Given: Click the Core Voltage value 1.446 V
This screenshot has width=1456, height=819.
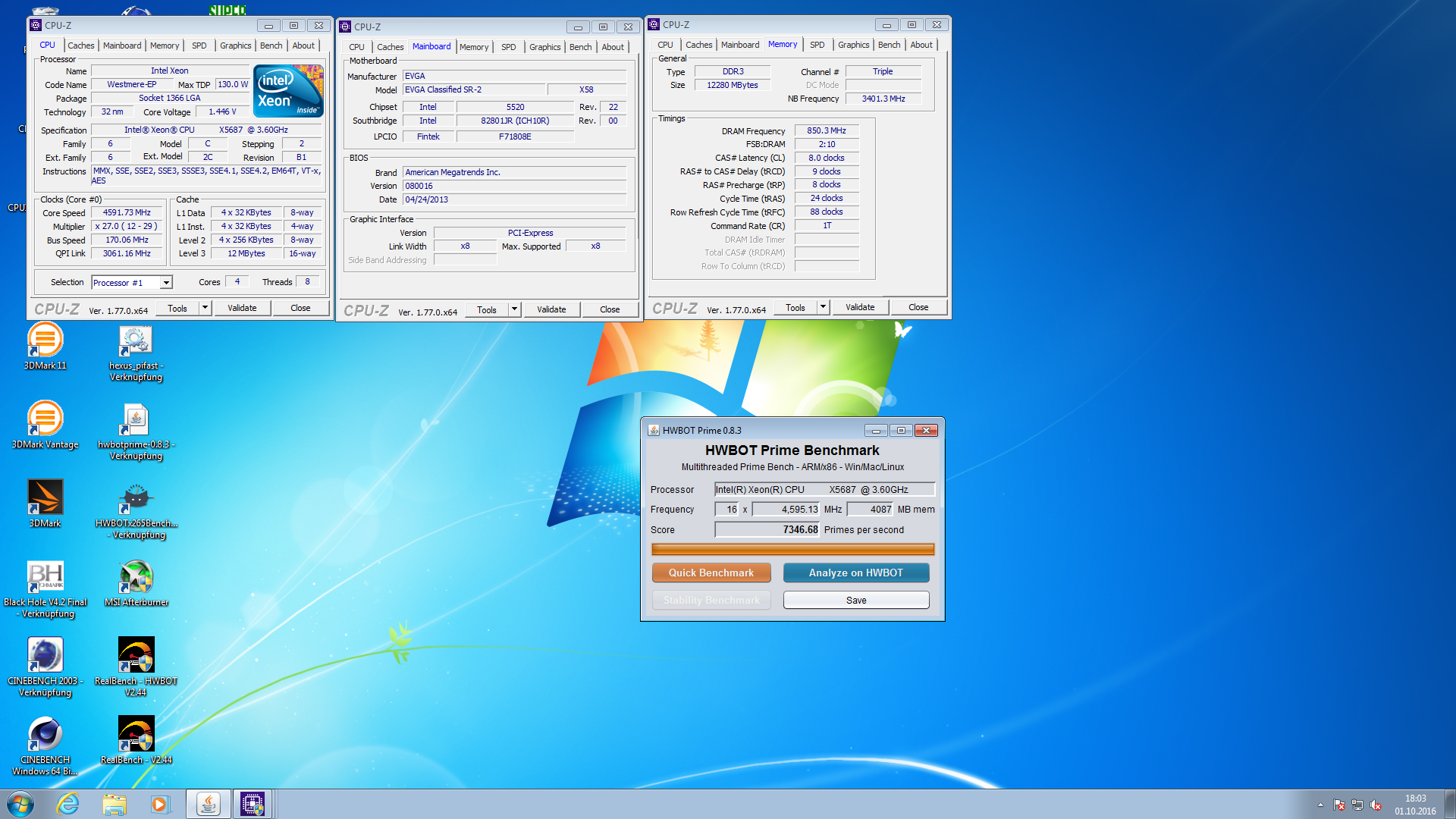Looking at the screenshot, I should point(222,111).
